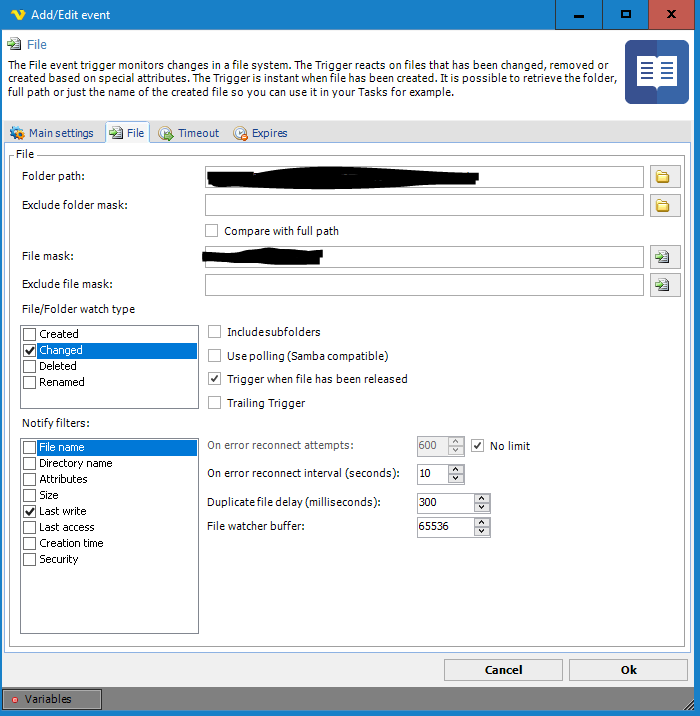Open the help book icon
Image resolution: width=700 pixels, height=716 pixels.
click(656, 72)
